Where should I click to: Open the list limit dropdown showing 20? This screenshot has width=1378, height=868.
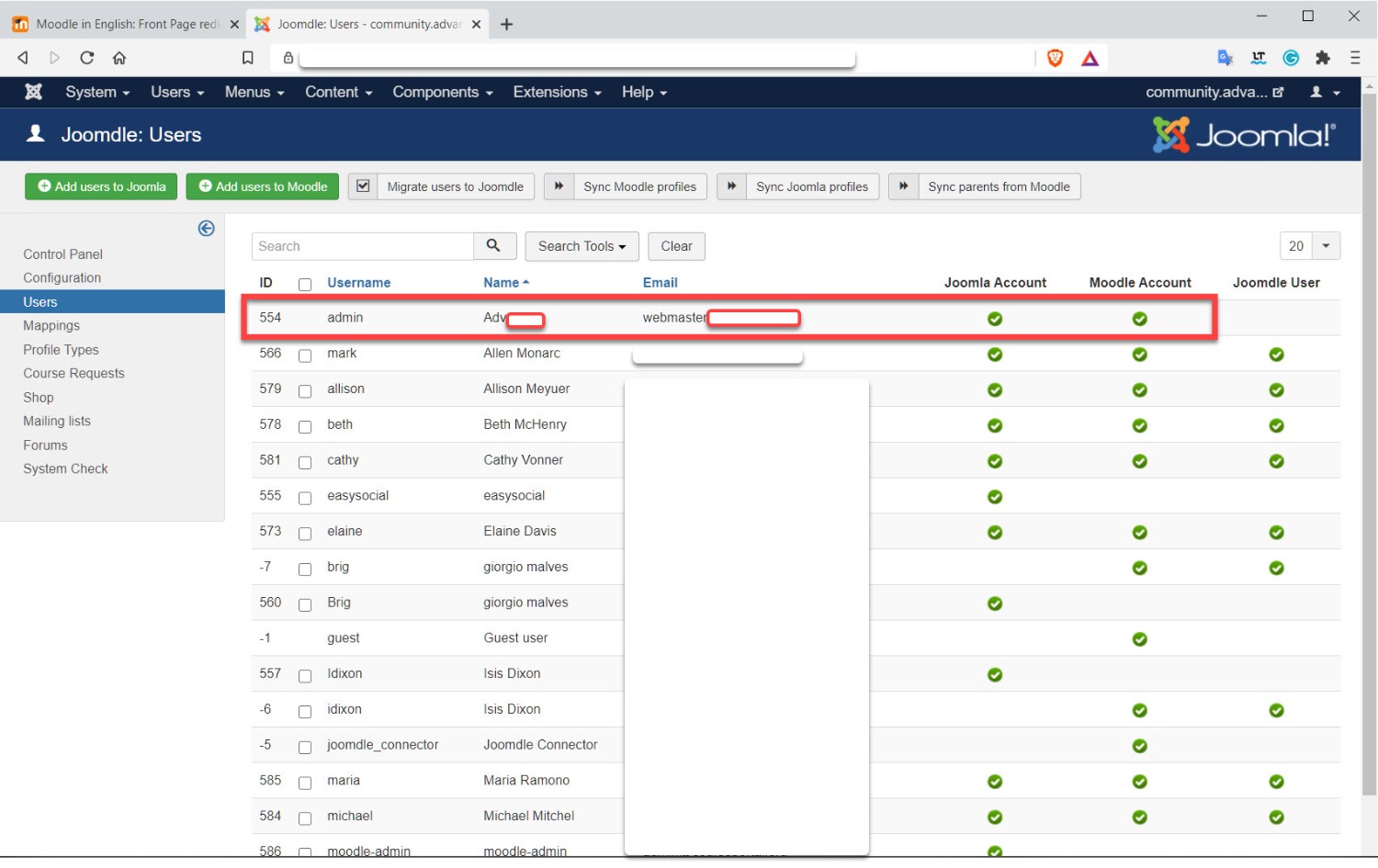pyautogui.click(x=1309, y=246)
